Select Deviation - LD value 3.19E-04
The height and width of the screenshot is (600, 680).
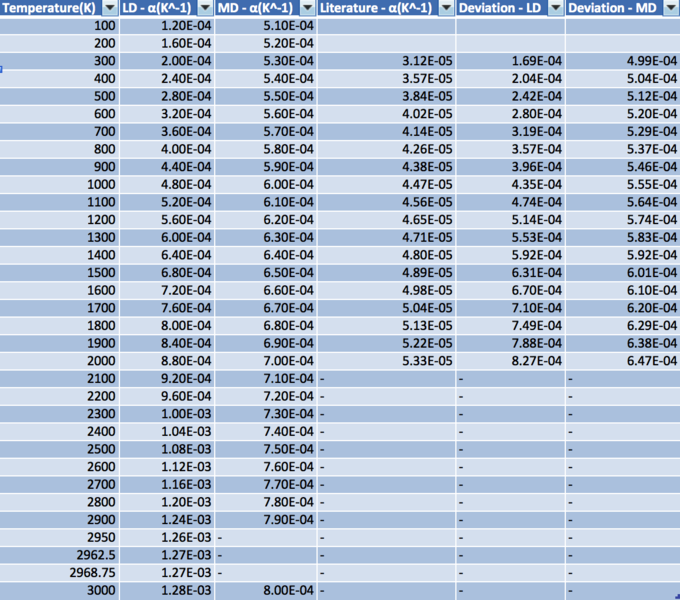pyautogui.click(x=510, y=131)
